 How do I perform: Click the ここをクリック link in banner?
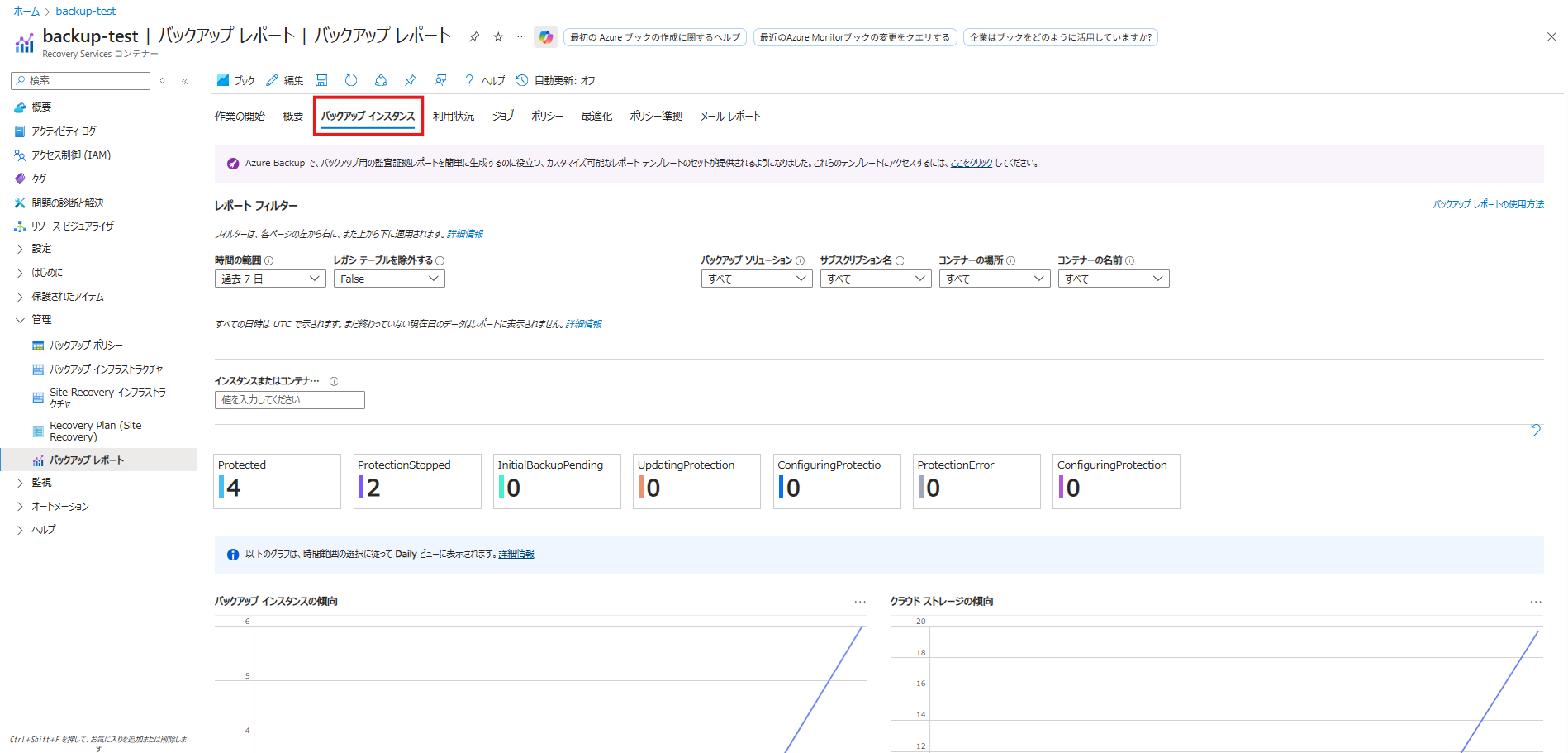[972, 164]
